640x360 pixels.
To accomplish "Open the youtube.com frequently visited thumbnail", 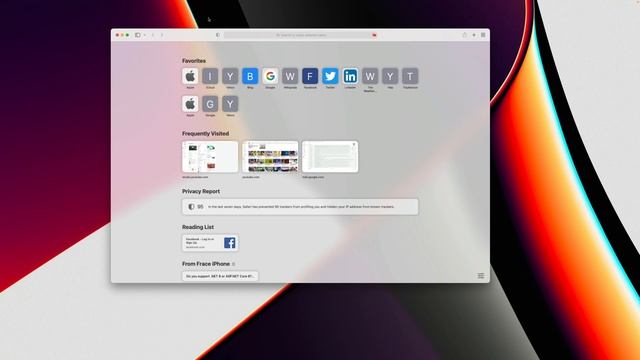I will pos(270,157).
